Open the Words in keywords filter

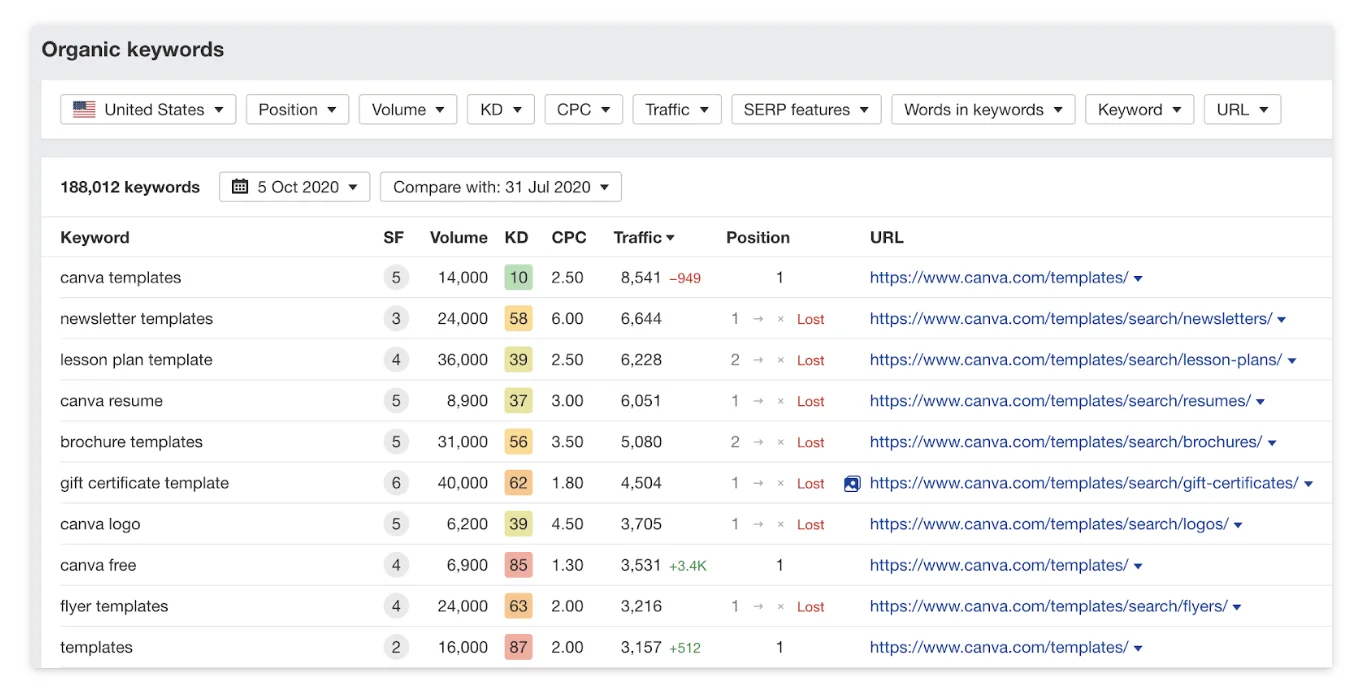coord(982,109)
